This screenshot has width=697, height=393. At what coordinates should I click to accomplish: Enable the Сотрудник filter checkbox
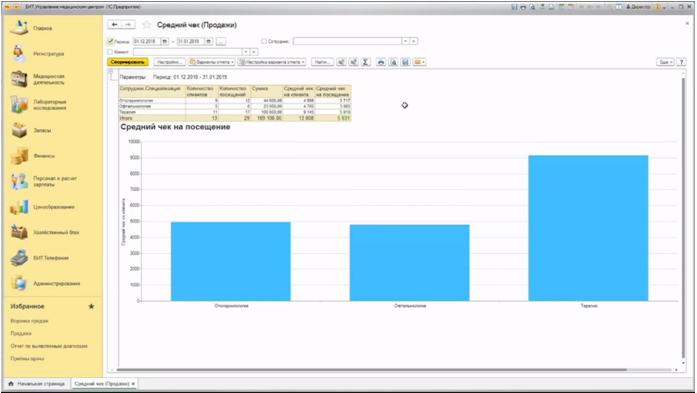tap(264, 41)
